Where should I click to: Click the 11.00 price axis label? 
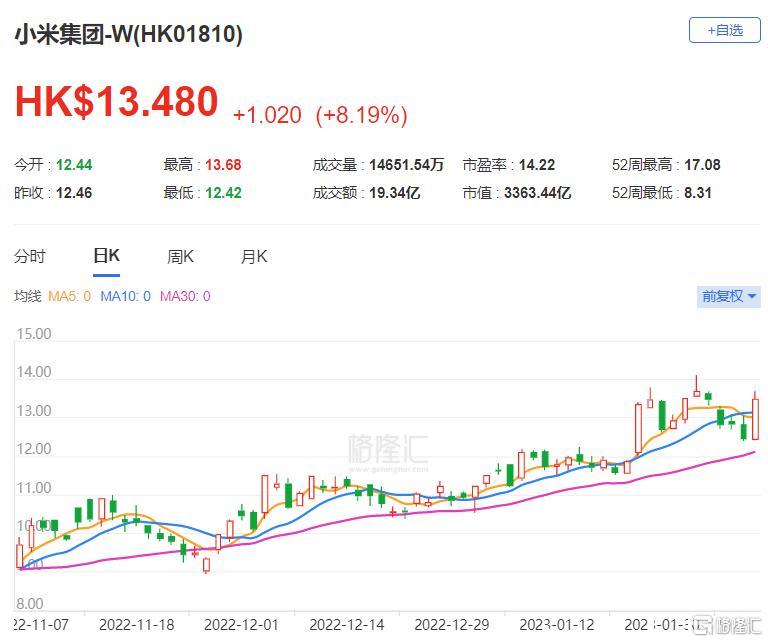[34, 488]
